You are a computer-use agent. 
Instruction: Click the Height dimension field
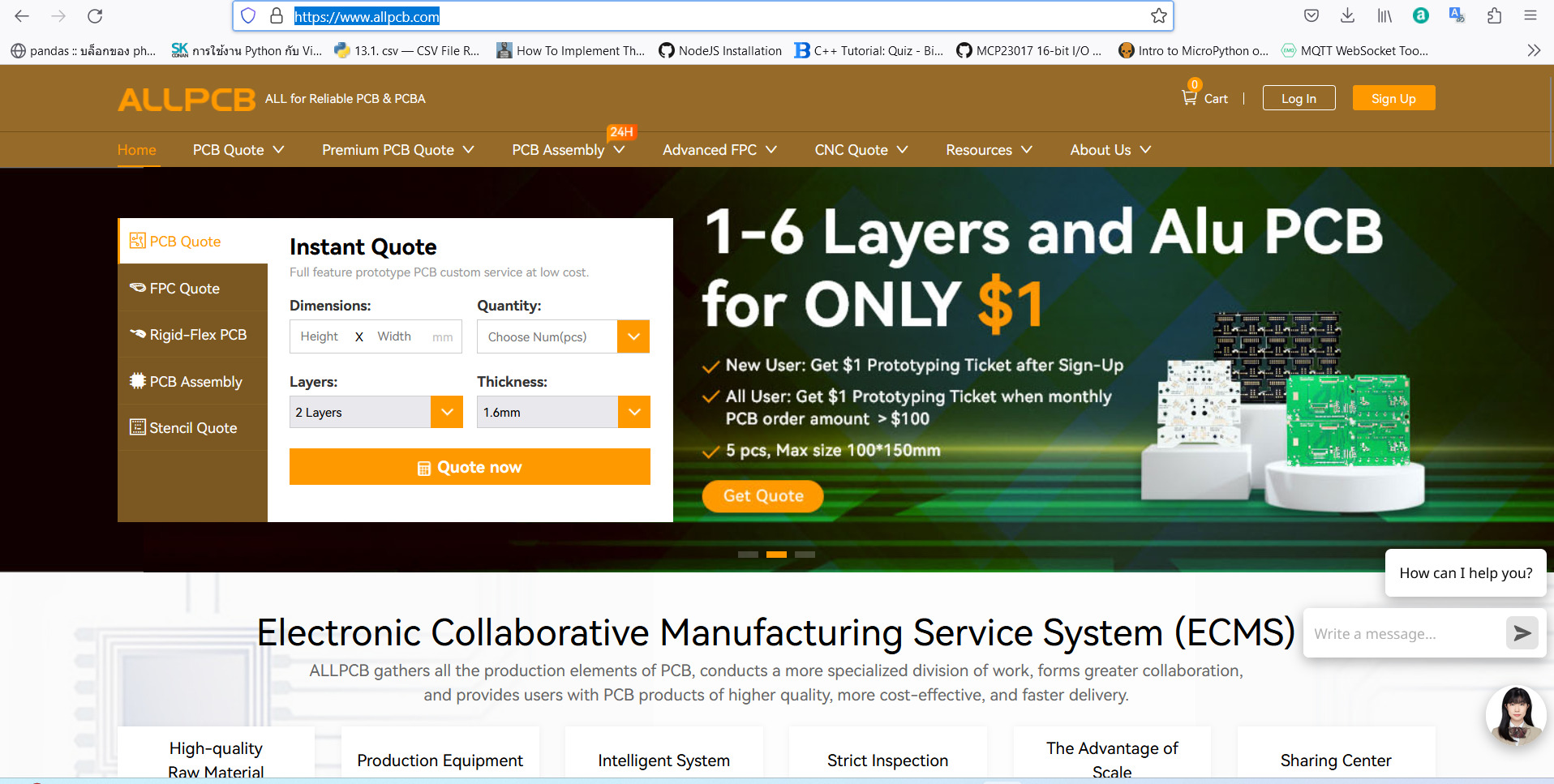pyautogui.click(x=320, y=336)
